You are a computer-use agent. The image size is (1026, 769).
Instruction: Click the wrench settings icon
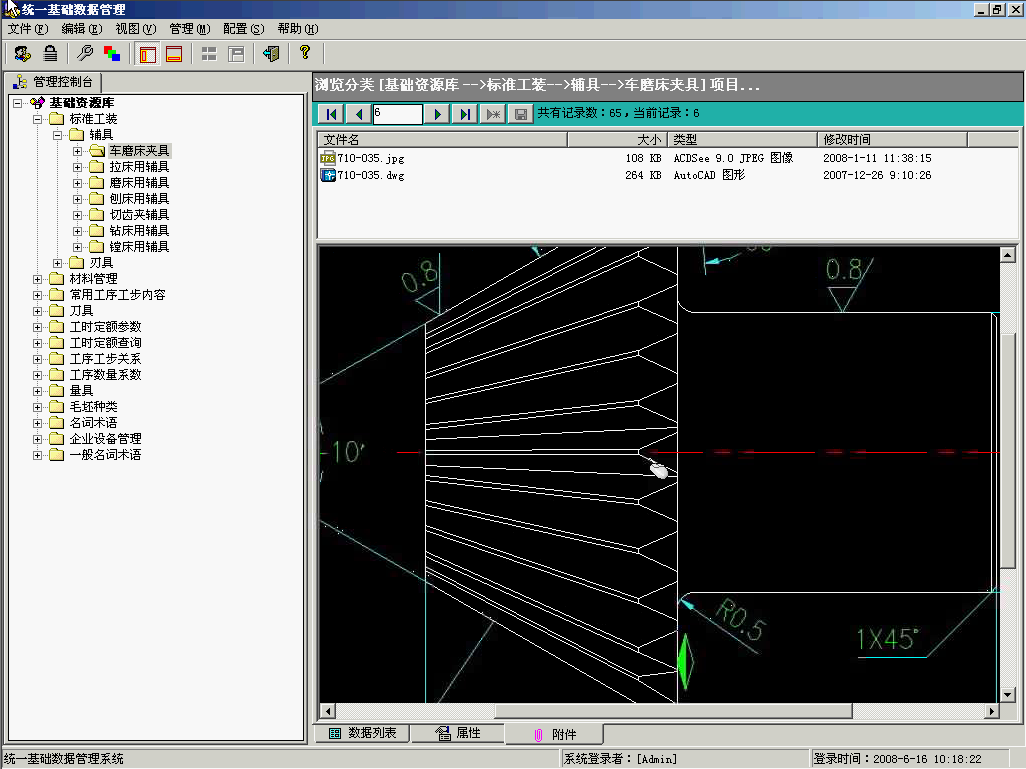click(x=86, y=54)
